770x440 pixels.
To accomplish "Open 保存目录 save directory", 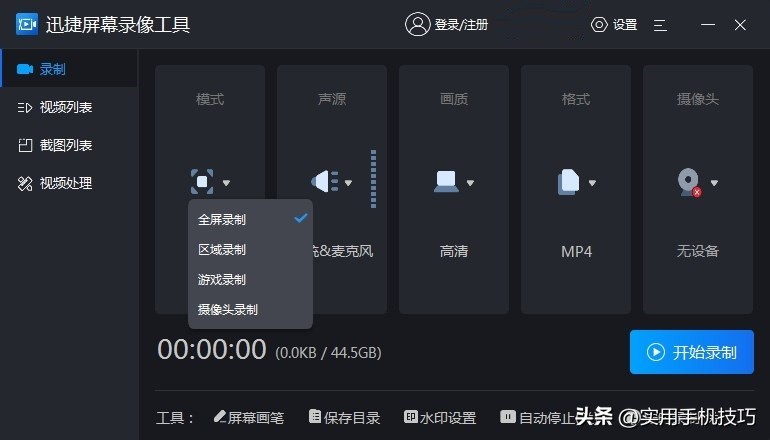I will [x=352, y=418].
